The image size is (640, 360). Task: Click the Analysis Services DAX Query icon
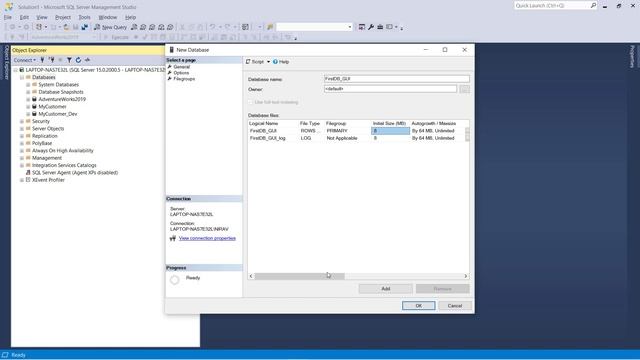pyautogui.click(x=170, y=27)
